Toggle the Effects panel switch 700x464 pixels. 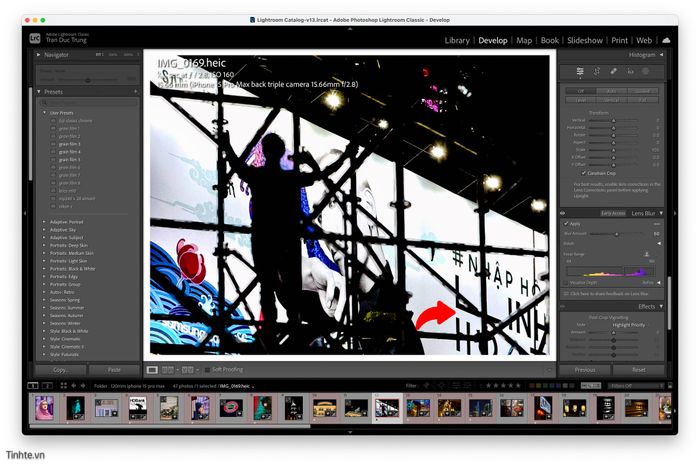coord(563,306)
